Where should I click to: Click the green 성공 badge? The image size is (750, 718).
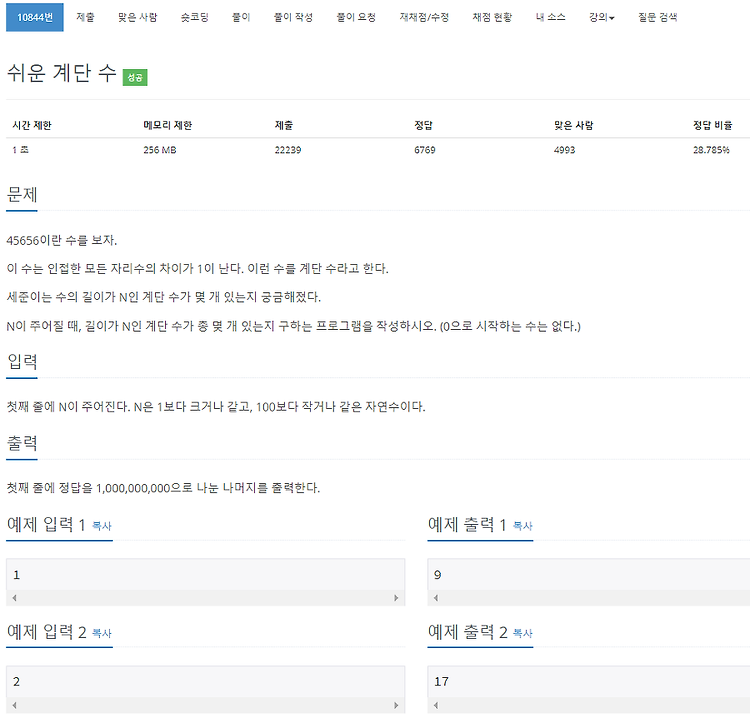pos(135,77)
